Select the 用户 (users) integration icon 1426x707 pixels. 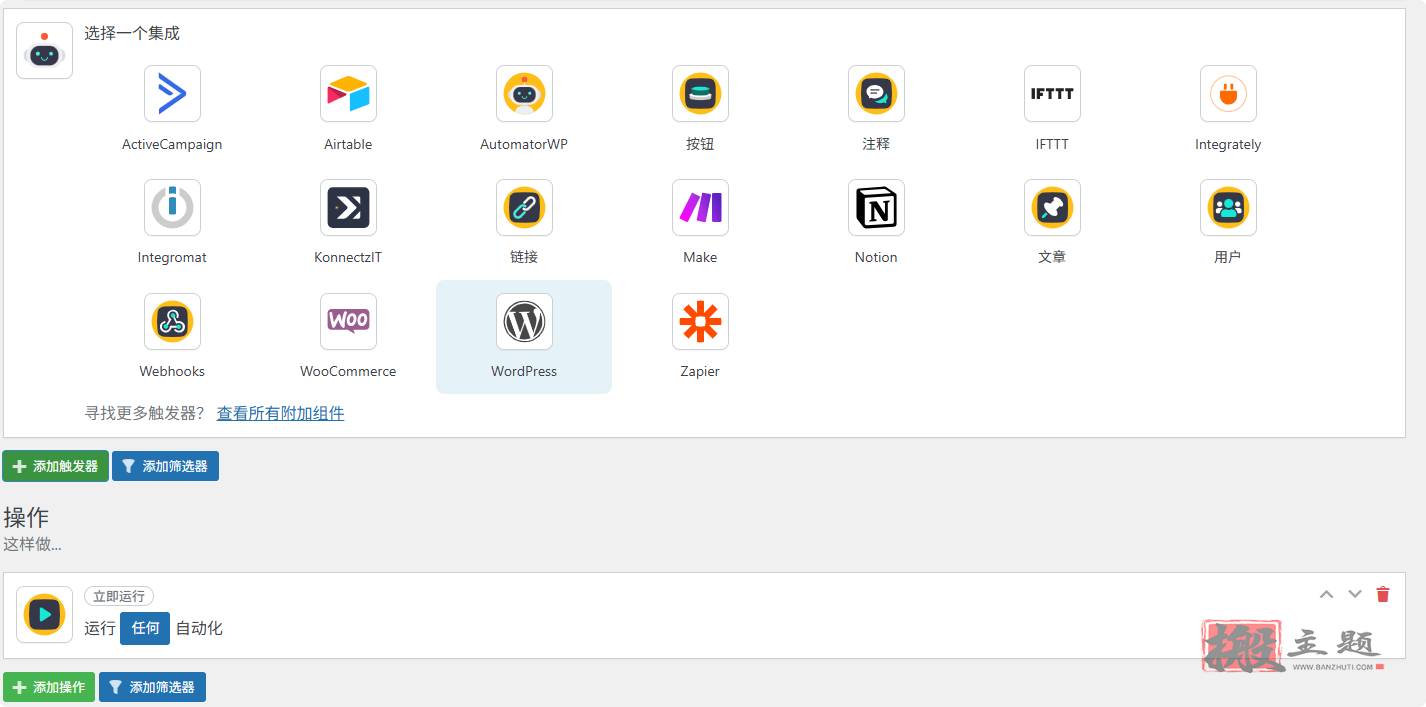click(x=1228, y=208)
